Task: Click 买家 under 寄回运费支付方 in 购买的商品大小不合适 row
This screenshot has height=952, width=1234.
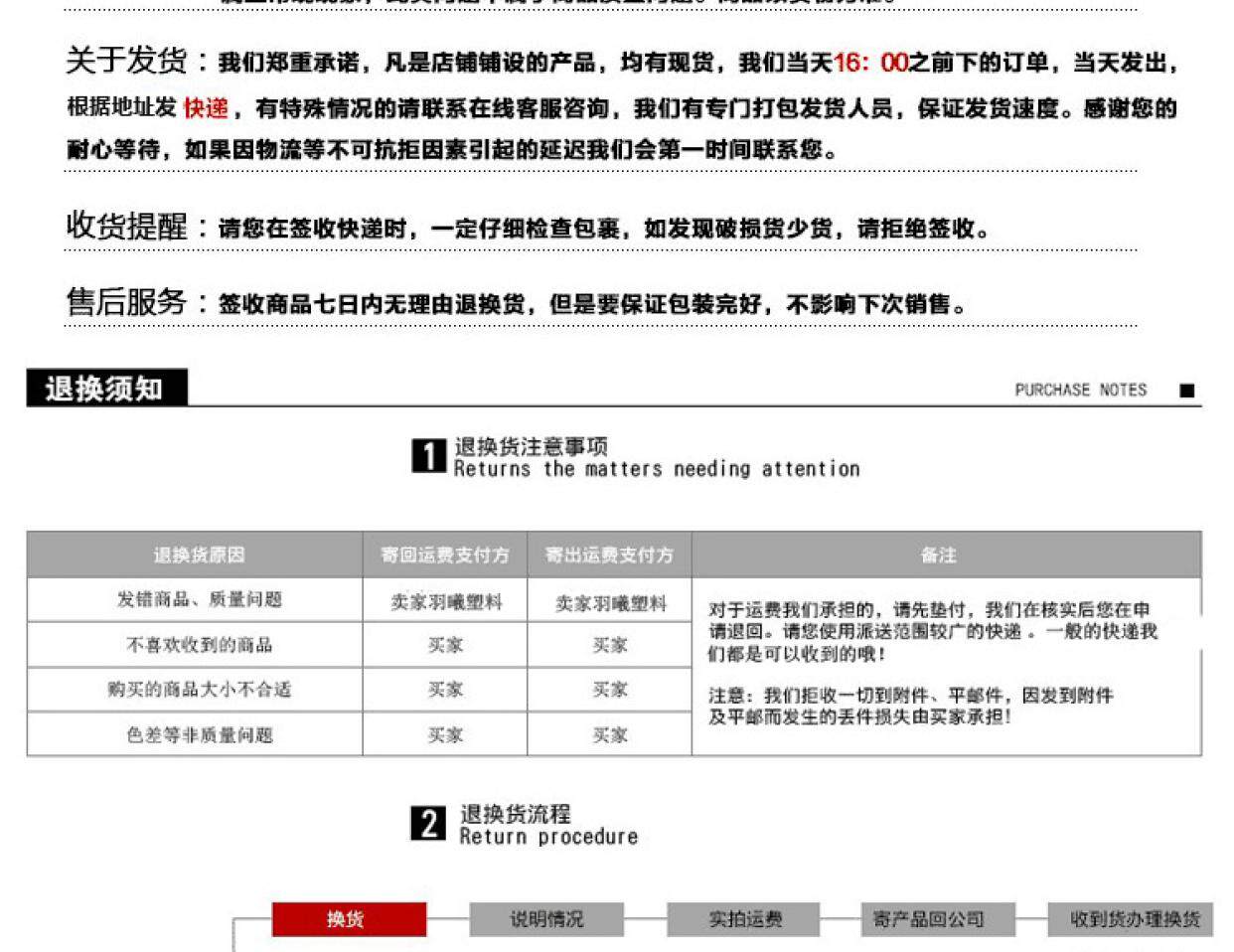Action: coord(445,690)
